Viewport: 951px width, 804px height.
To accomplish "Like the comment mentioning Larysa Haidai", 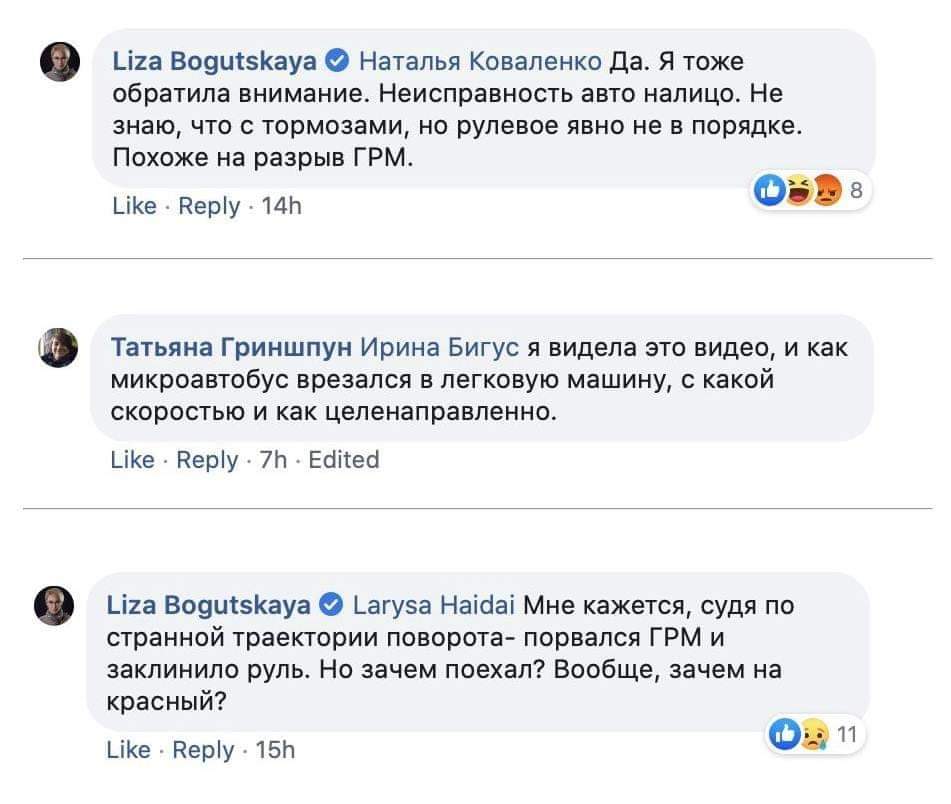I will pyautogui.click(x=129, y=750).
